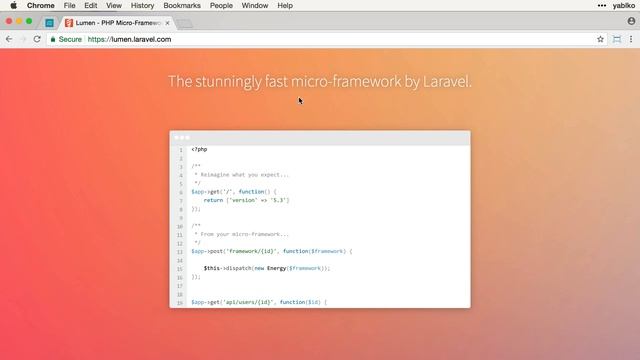Screen dimensions: 640x360
Task: Close the Lumen tab
Action: pos(167,23)
